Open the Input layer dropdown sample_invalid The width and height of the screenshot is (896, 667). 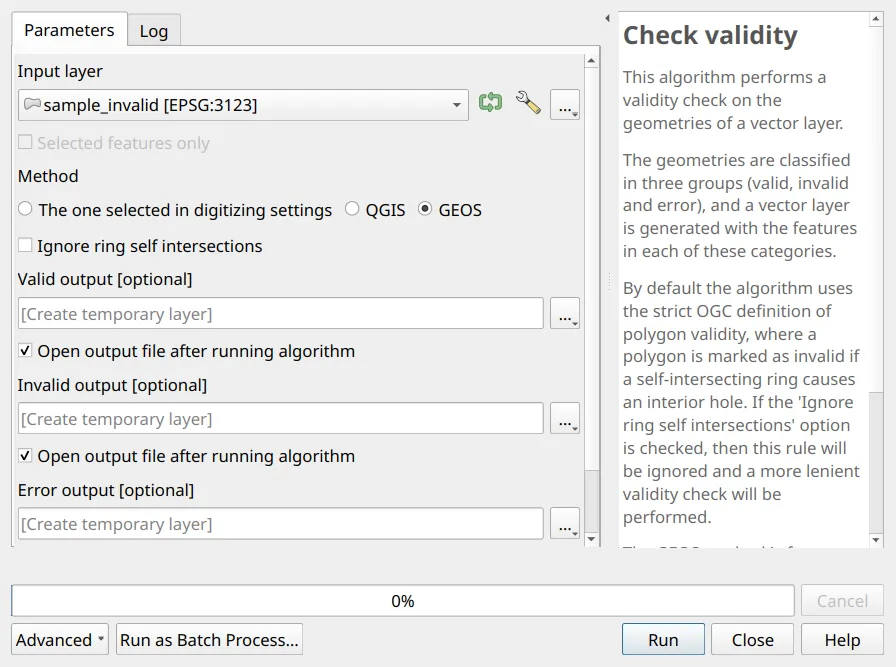[x=243, y=105]
